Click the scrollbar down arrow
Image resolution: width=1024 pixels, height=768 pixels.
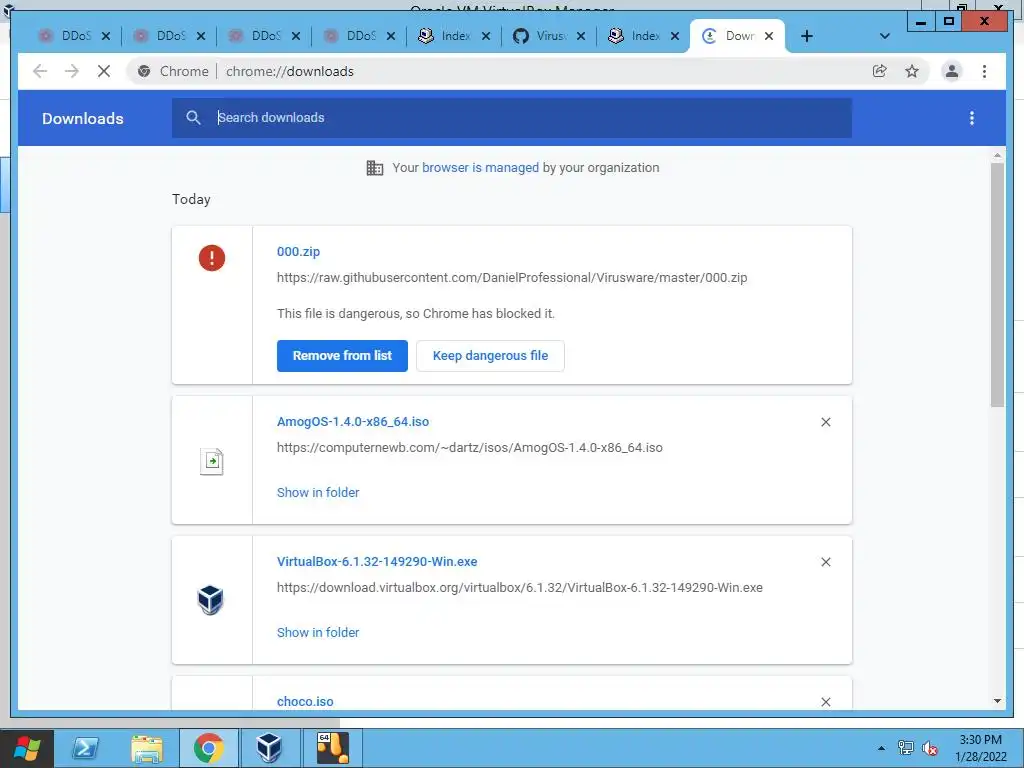(997, 701)
